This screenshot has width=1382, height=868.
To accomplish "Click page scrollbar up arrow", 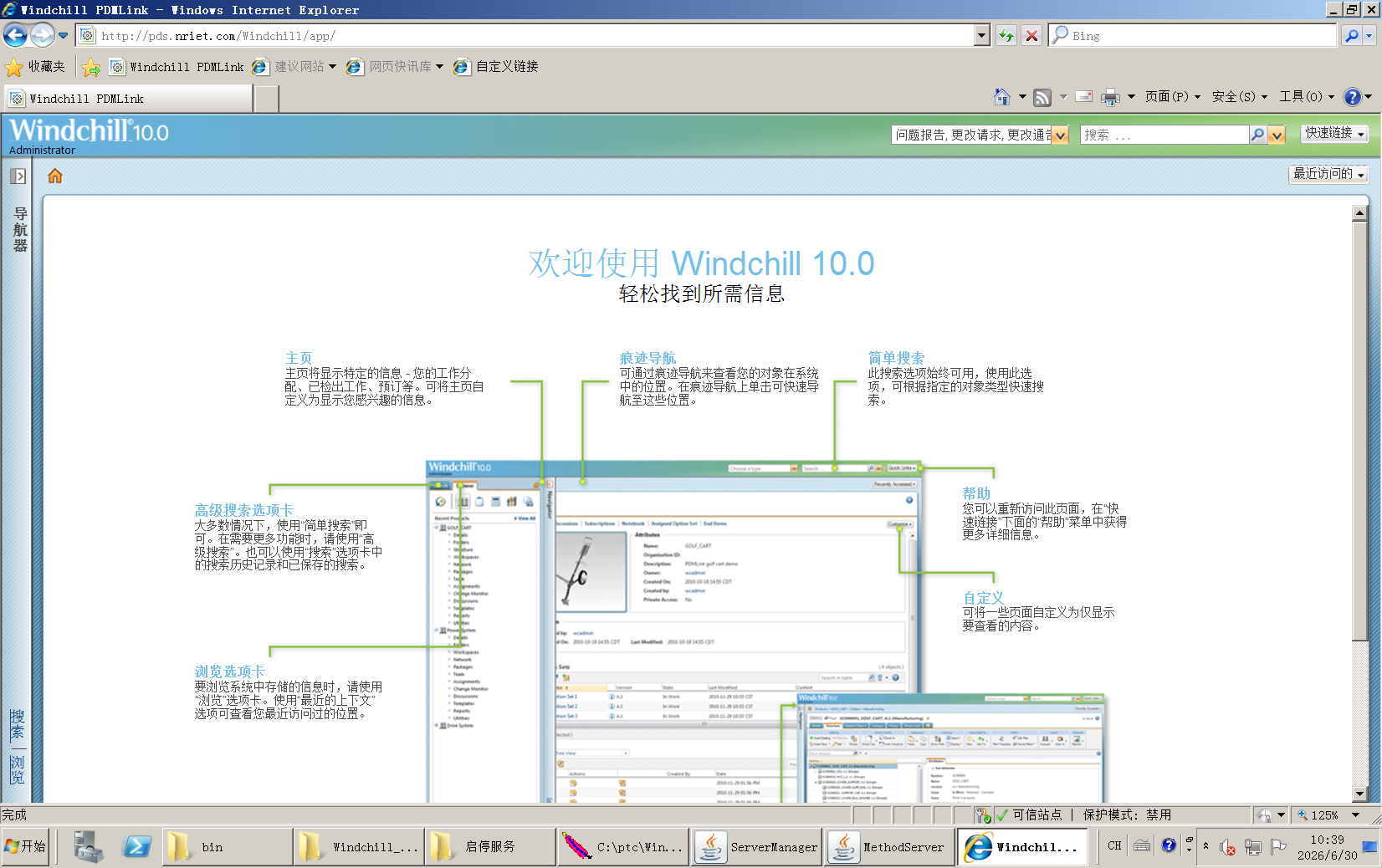I will (x=1359, y=213).
